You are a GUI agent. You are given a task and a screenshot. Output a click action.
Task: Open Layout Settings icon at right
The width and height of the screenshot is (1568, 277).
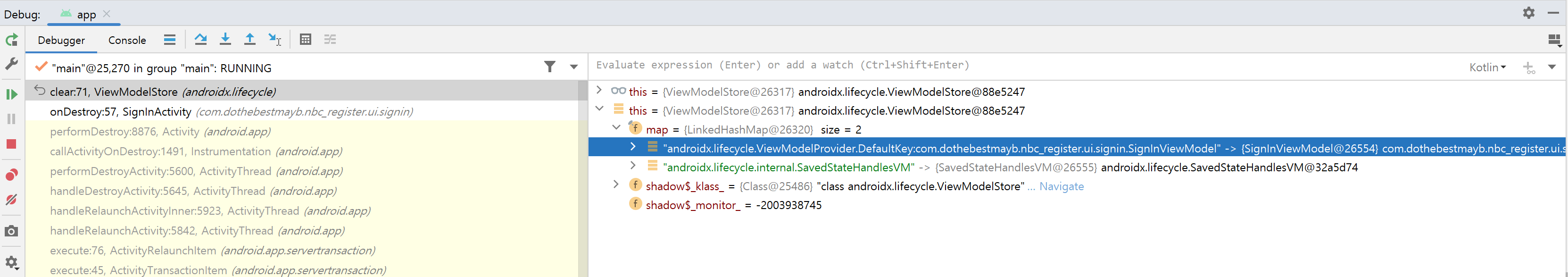tap(1555, 40)
